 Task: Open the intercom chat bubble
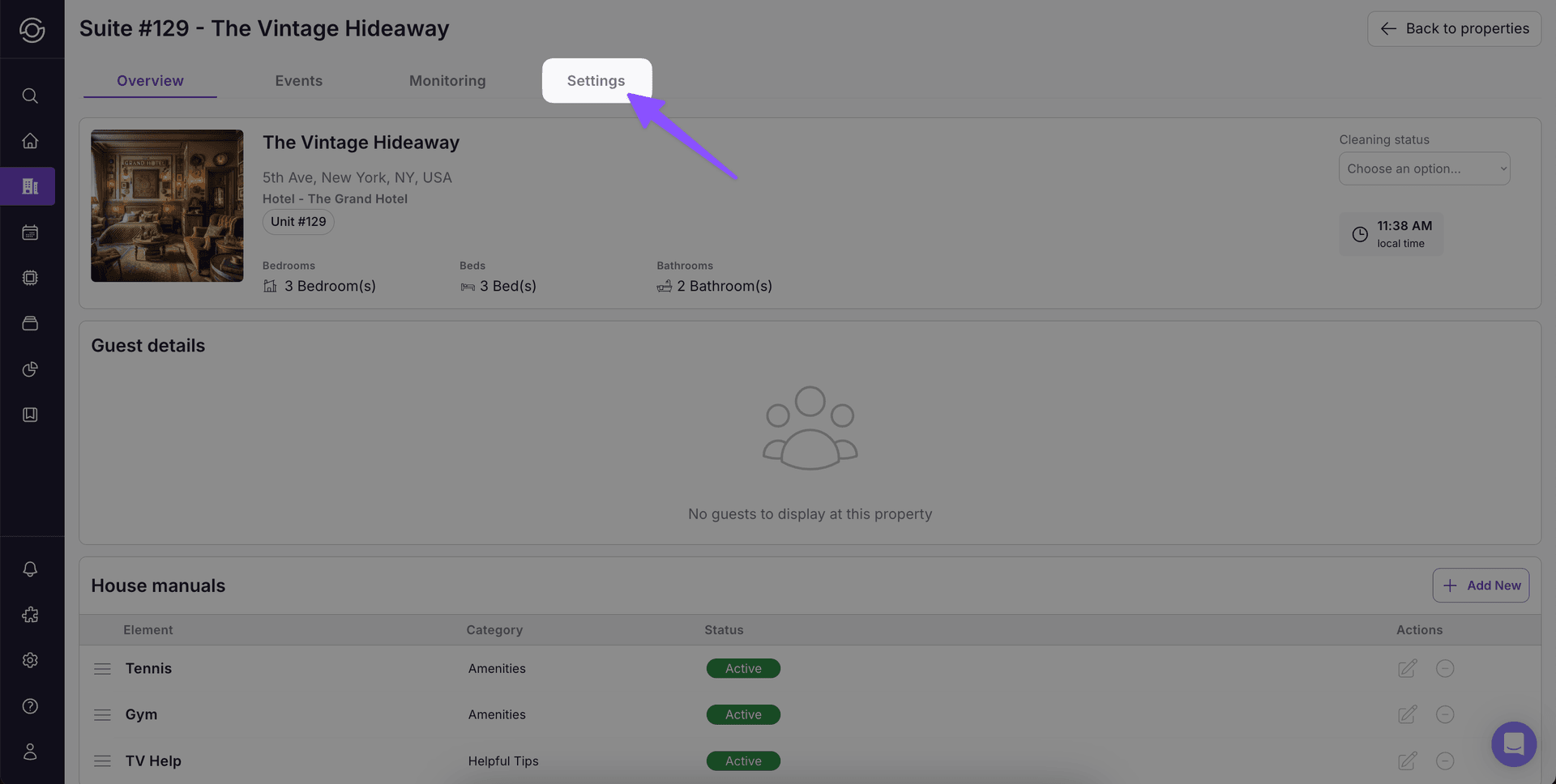(x=1514, y=744)
